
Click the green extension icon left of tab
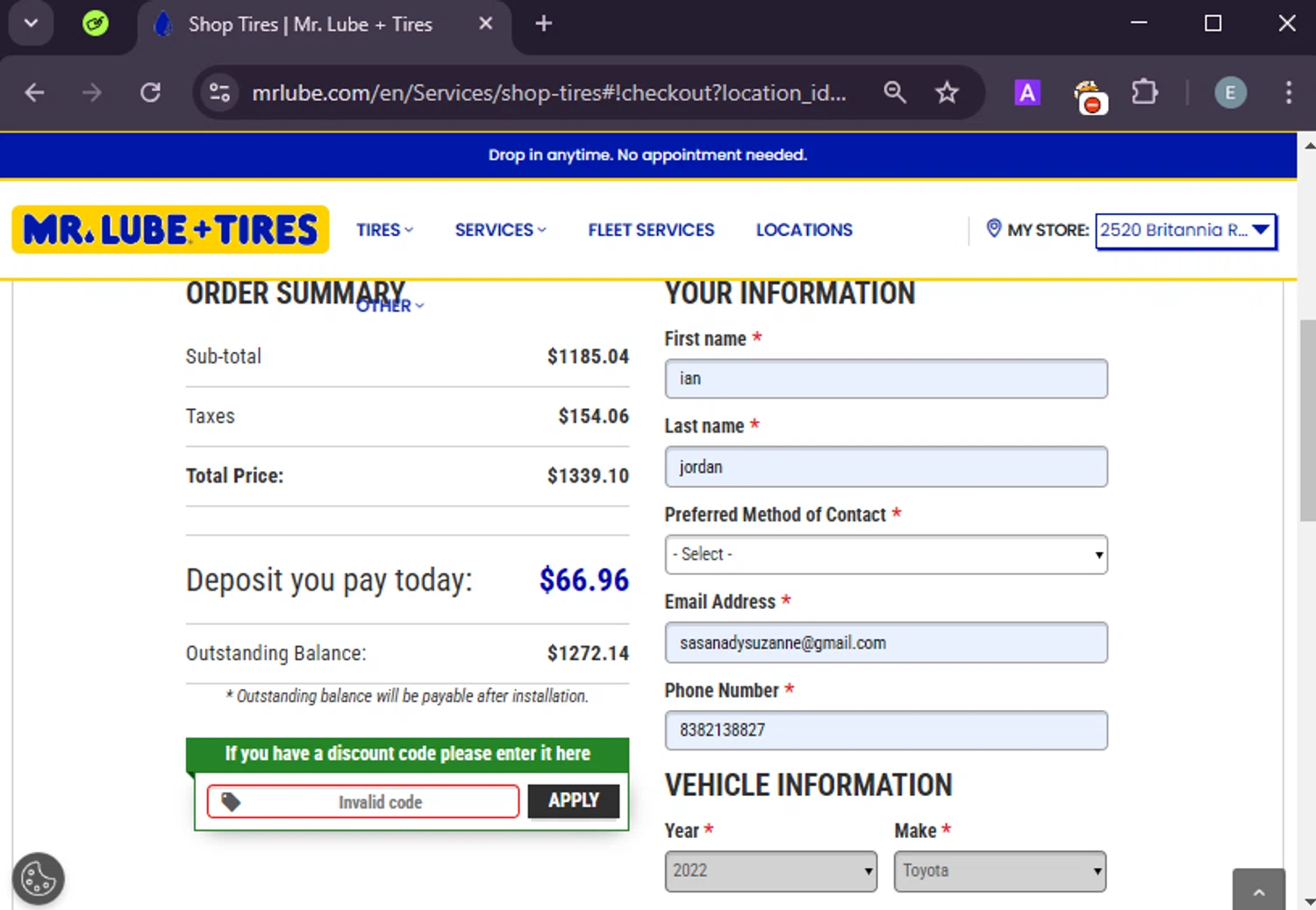tap(96, 24)
